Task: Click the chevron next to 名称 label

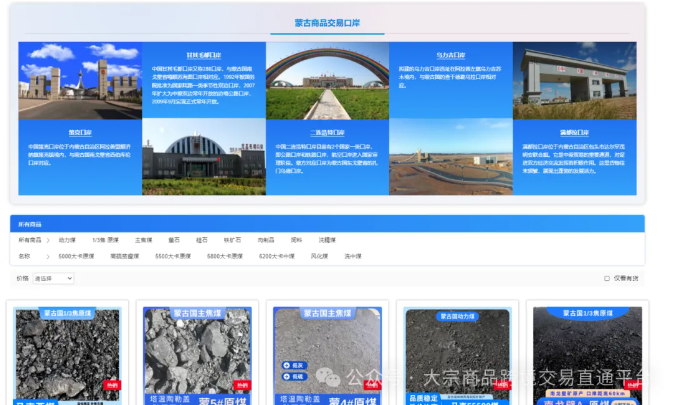Action: point(48,257)
